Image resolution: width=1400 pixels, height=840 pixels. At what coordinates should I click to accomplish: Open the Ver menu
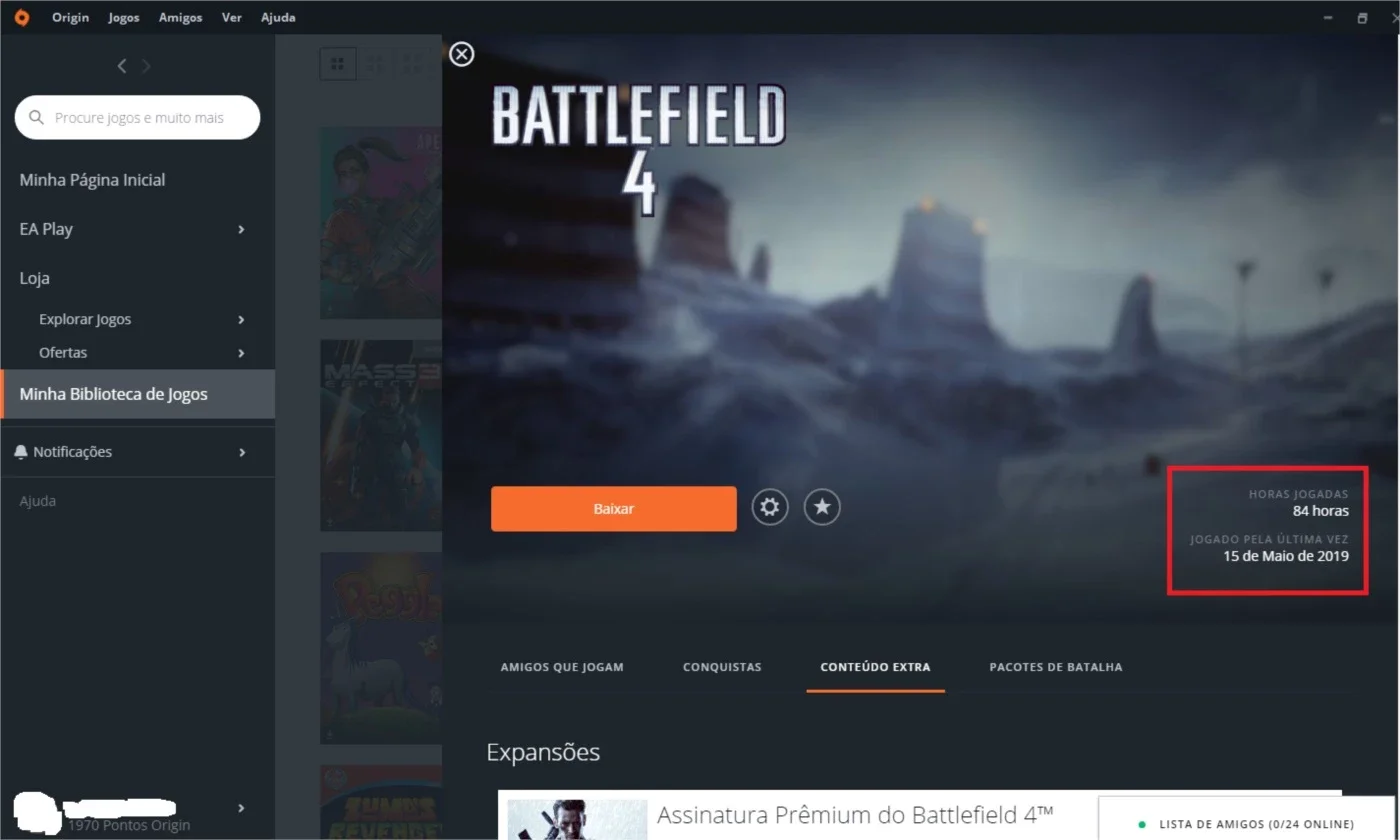(232, 17)
